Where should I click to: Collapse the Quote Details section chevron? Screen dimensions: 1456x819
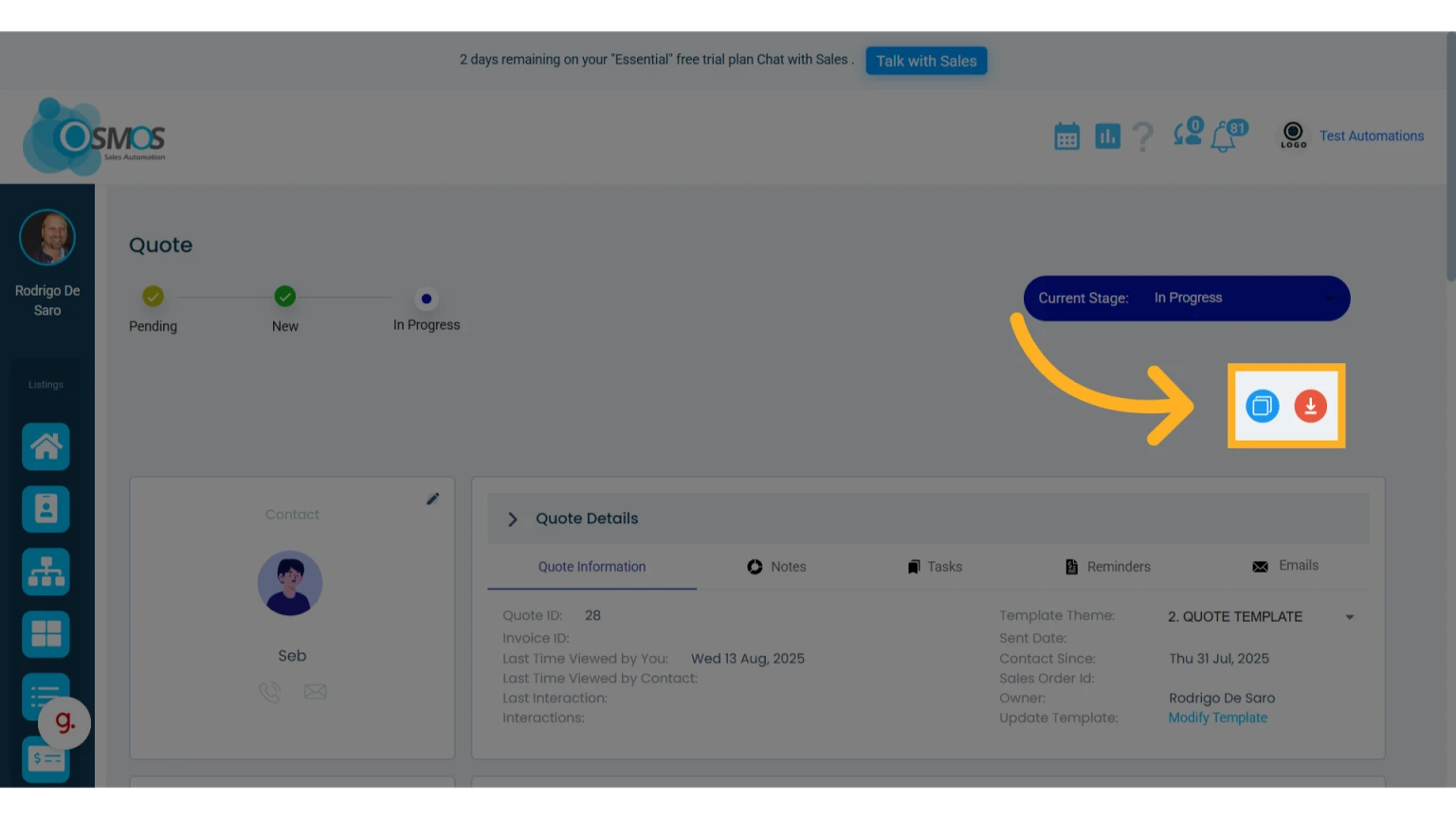pyautogui.click(x=512, y=519)
